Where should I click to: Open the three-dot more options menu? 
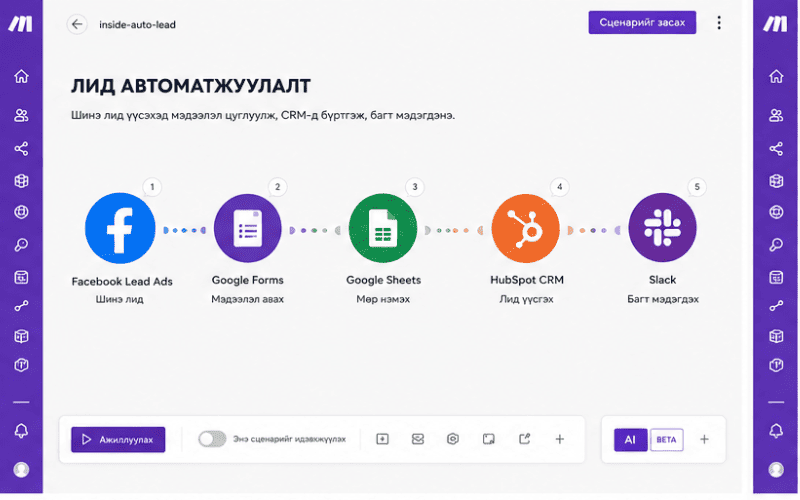(x=719, y=22)
